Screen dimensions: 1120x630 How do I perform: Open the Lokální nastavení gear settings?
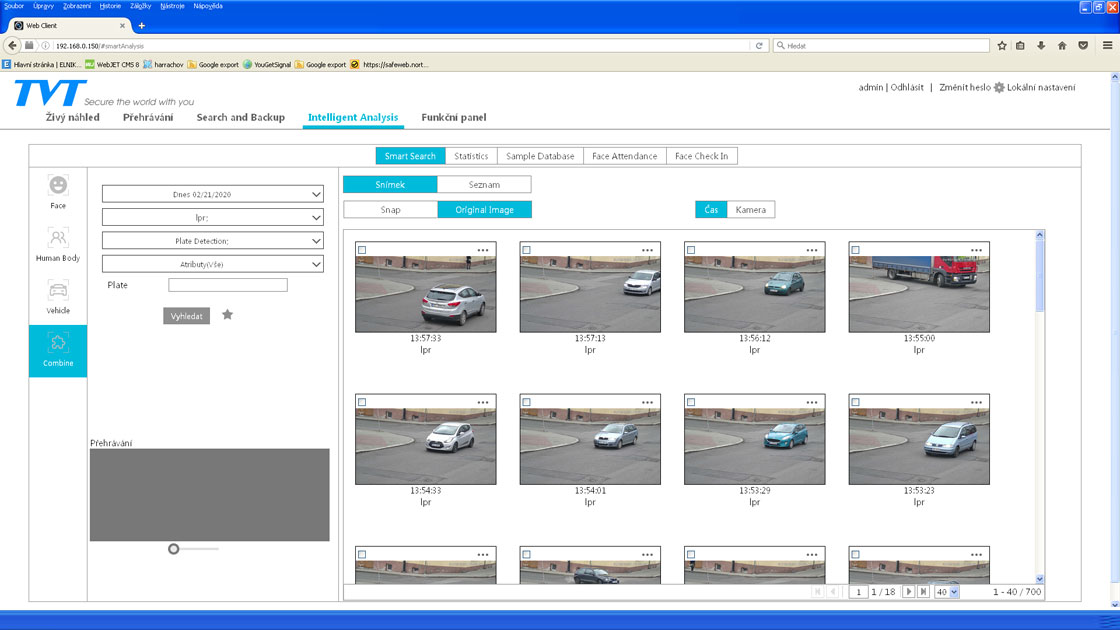pos(998,88)
